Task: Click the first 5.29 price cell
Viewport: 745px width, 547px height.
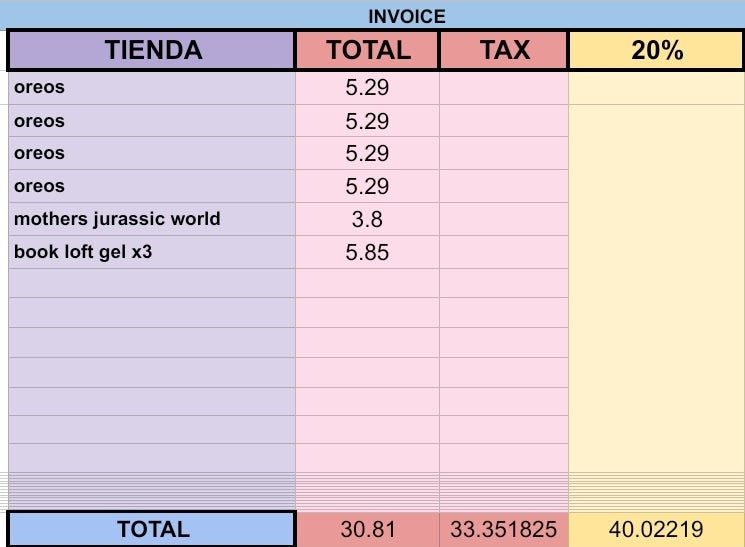Action: (x=367, y=88)
